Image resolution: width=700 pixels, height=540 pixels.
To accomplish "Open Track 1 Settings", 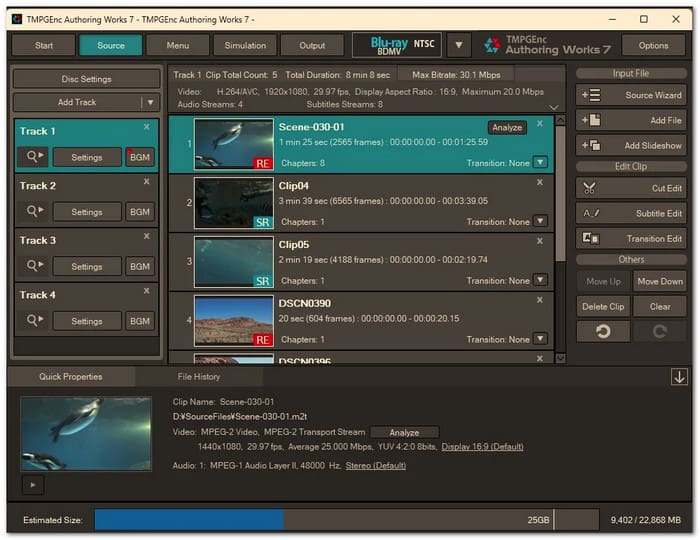I will click(87, 157).
